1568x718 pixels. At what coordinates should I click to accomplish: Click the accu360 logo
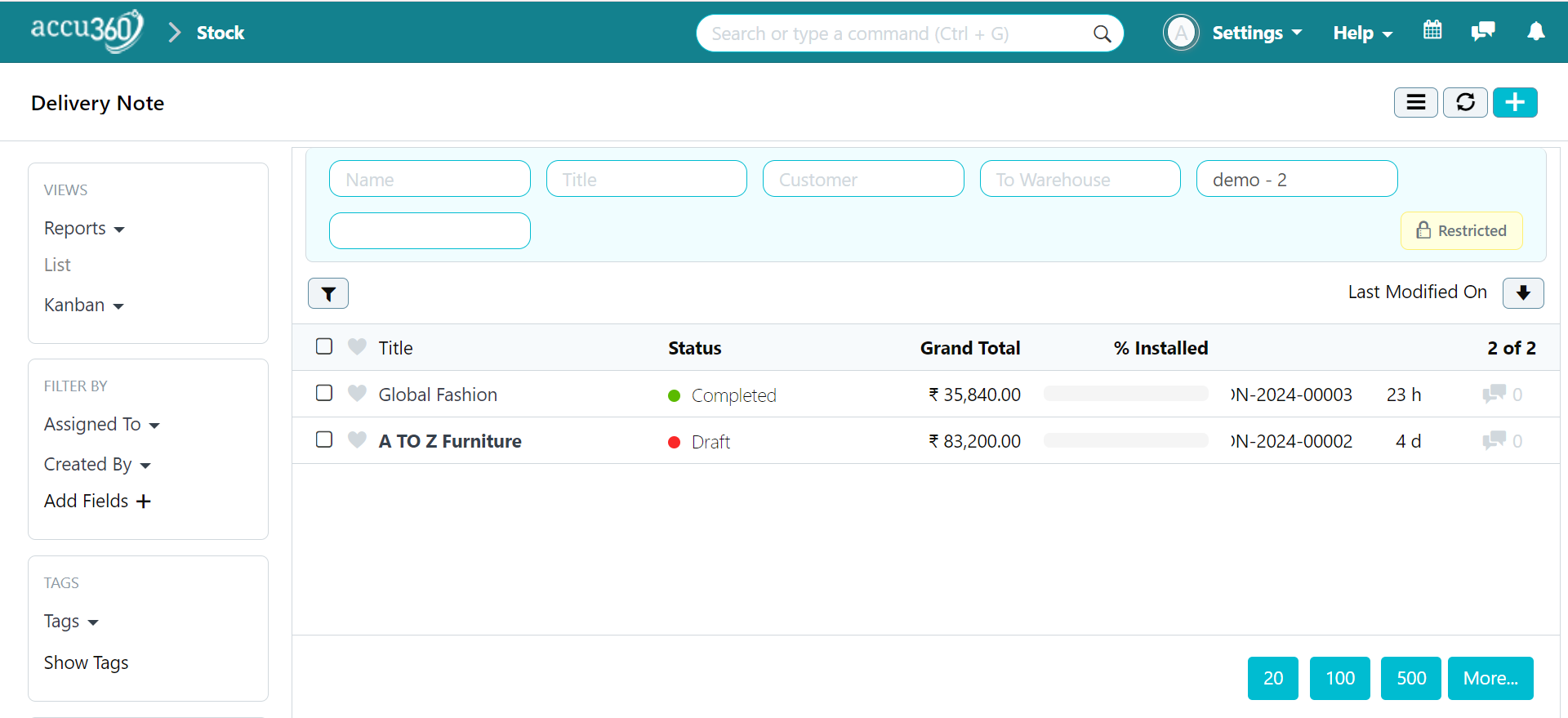[87, 31]
